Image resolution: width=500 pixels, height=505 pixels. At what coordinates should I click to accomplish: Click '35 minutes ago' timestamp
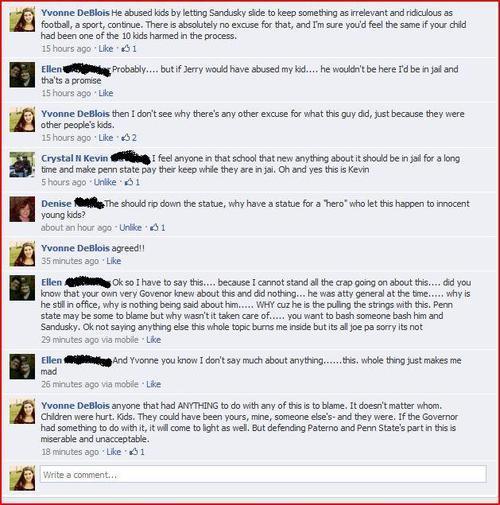(x=70, y=261)
